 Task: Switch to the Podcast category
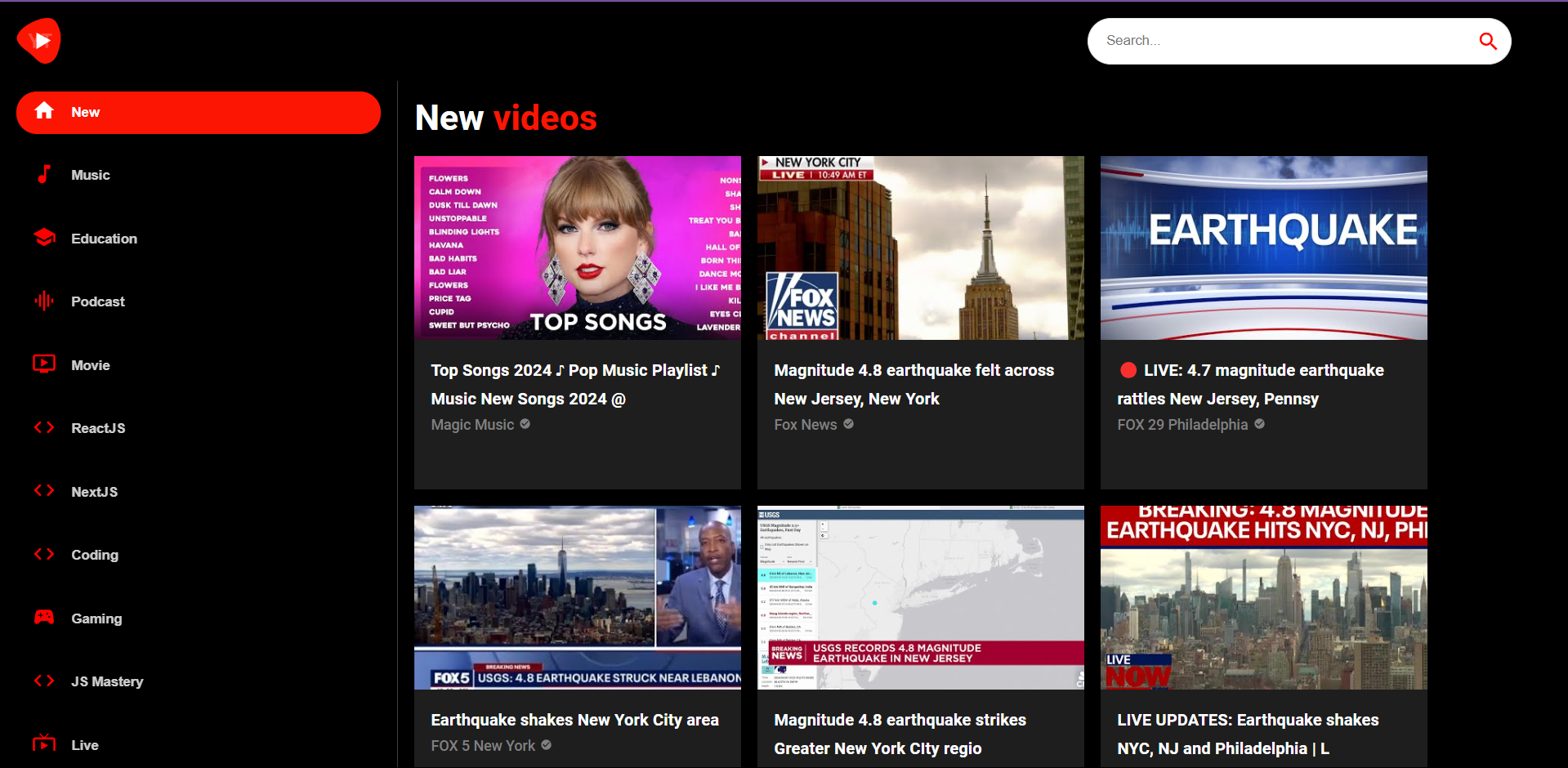199,301
